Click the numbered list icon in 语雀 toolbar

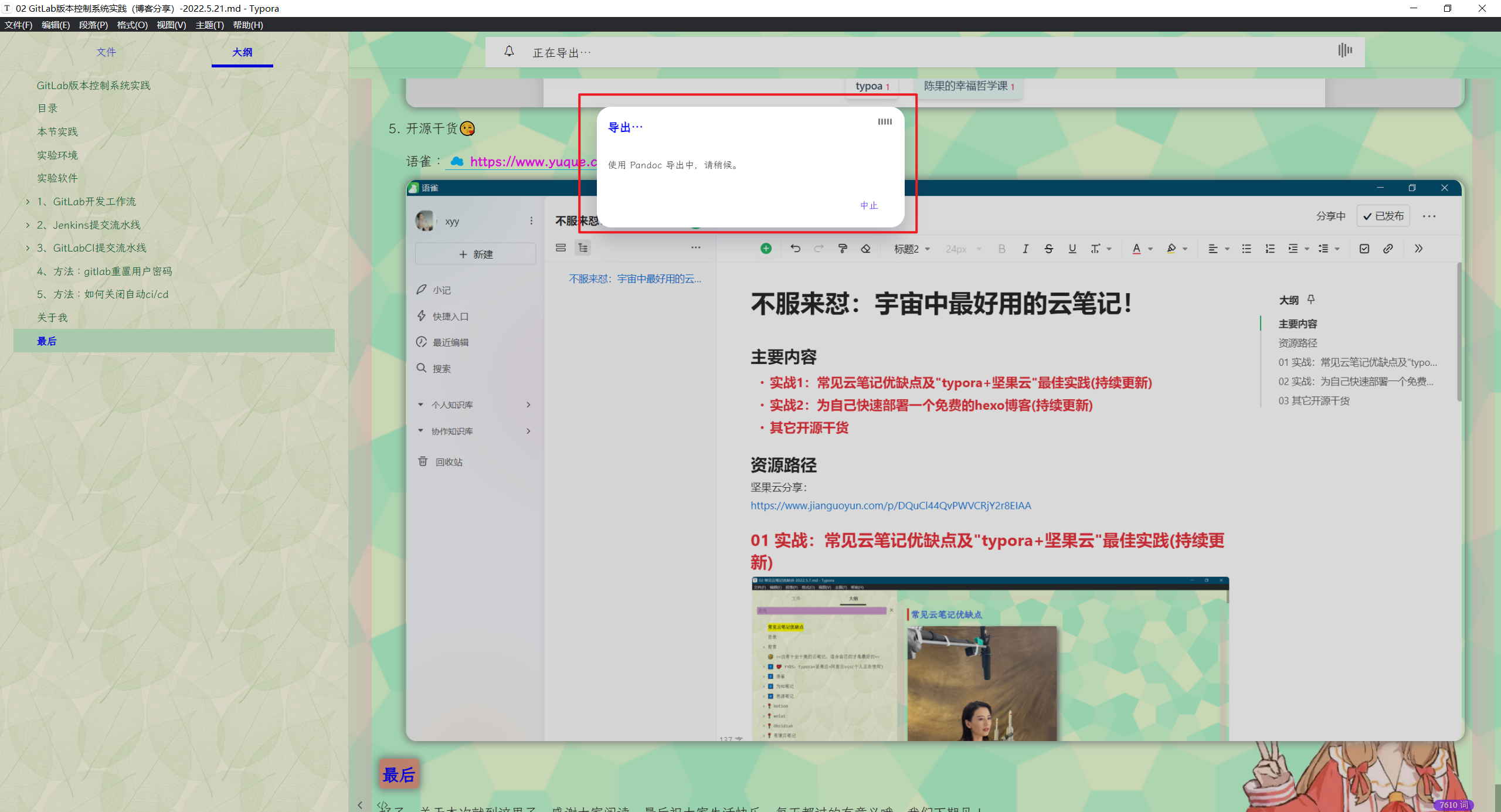coord(1270,249)
